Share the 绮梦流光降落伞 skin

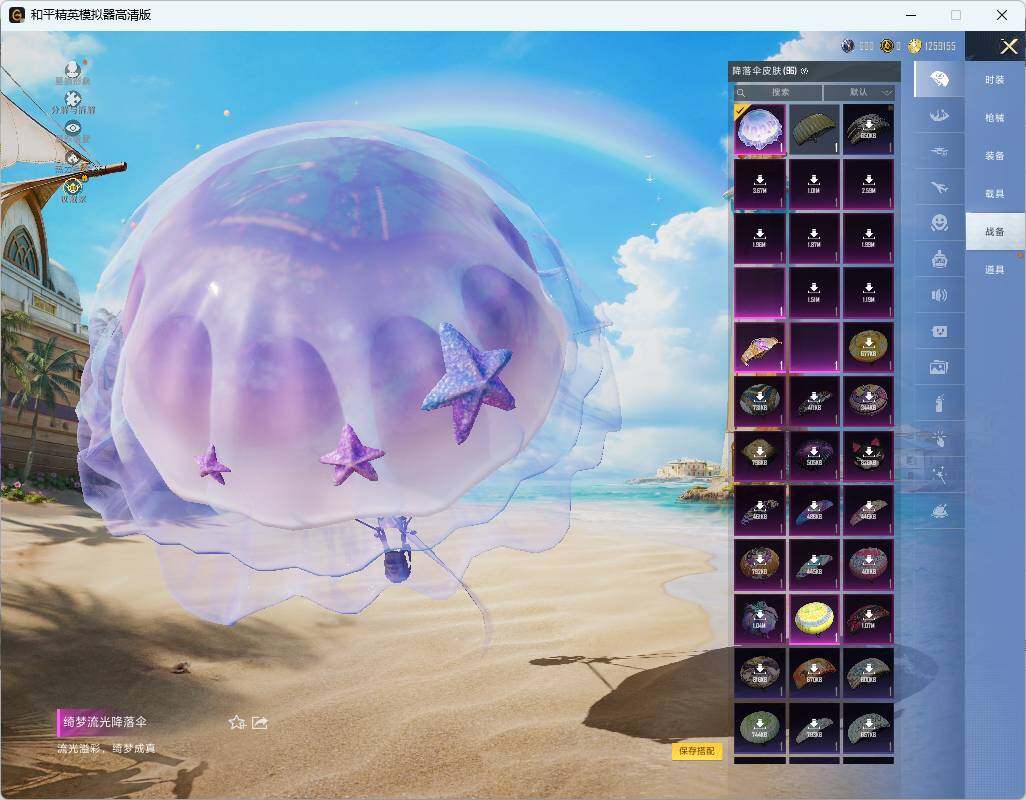(260, 722)
